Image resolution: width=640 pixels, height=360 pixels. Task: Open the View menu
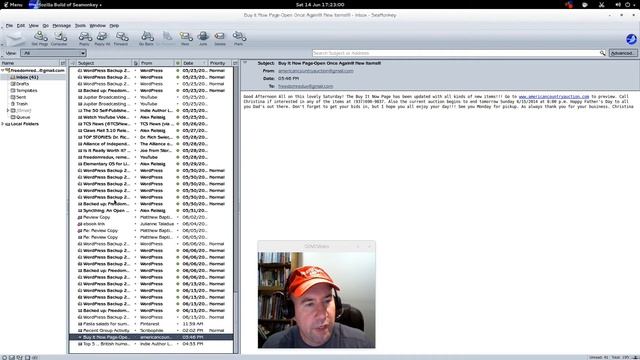pos(33,25)
